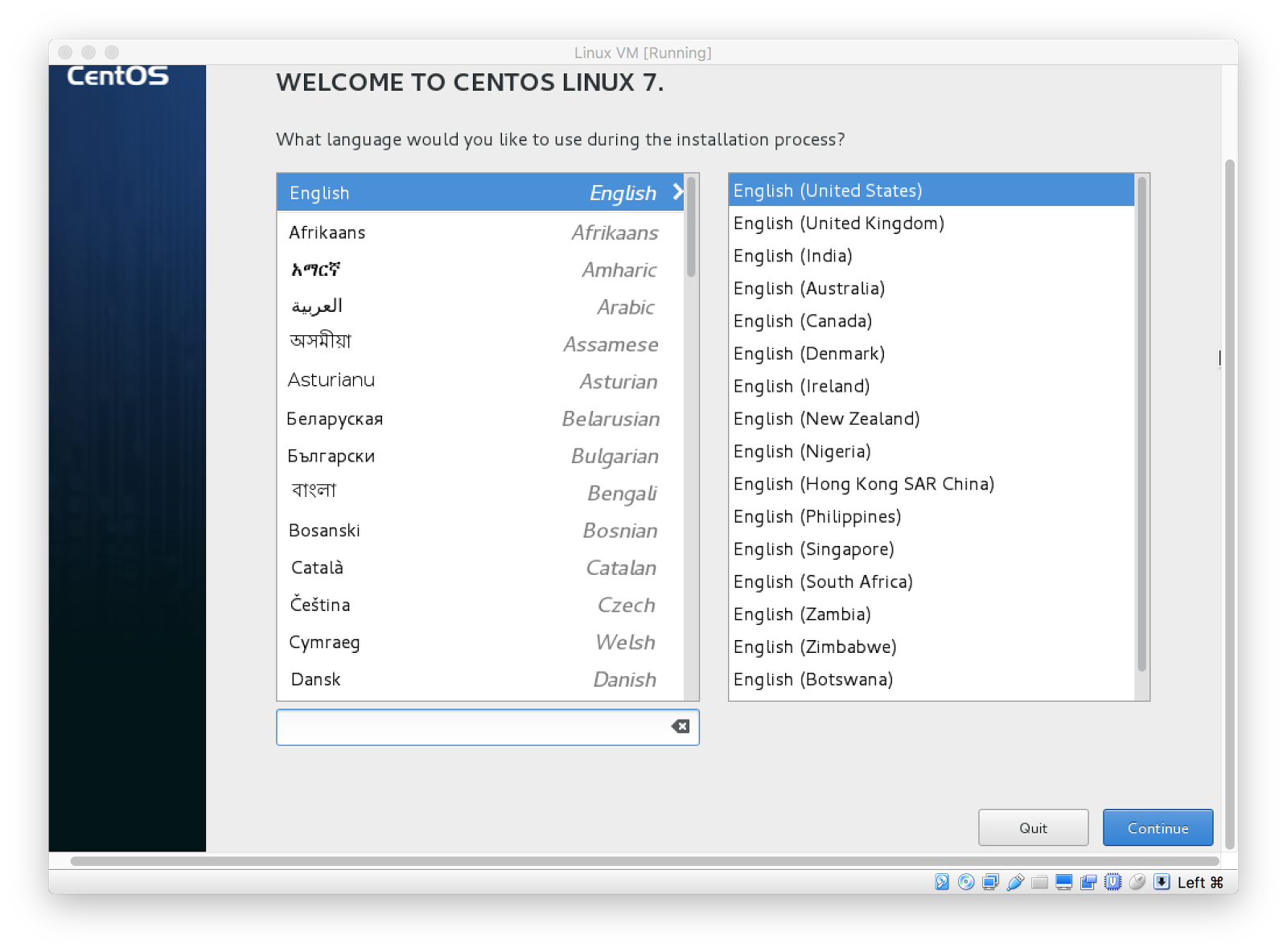Select the highlighted English language row
This screenshot has width=1287, height=952.
480,192
